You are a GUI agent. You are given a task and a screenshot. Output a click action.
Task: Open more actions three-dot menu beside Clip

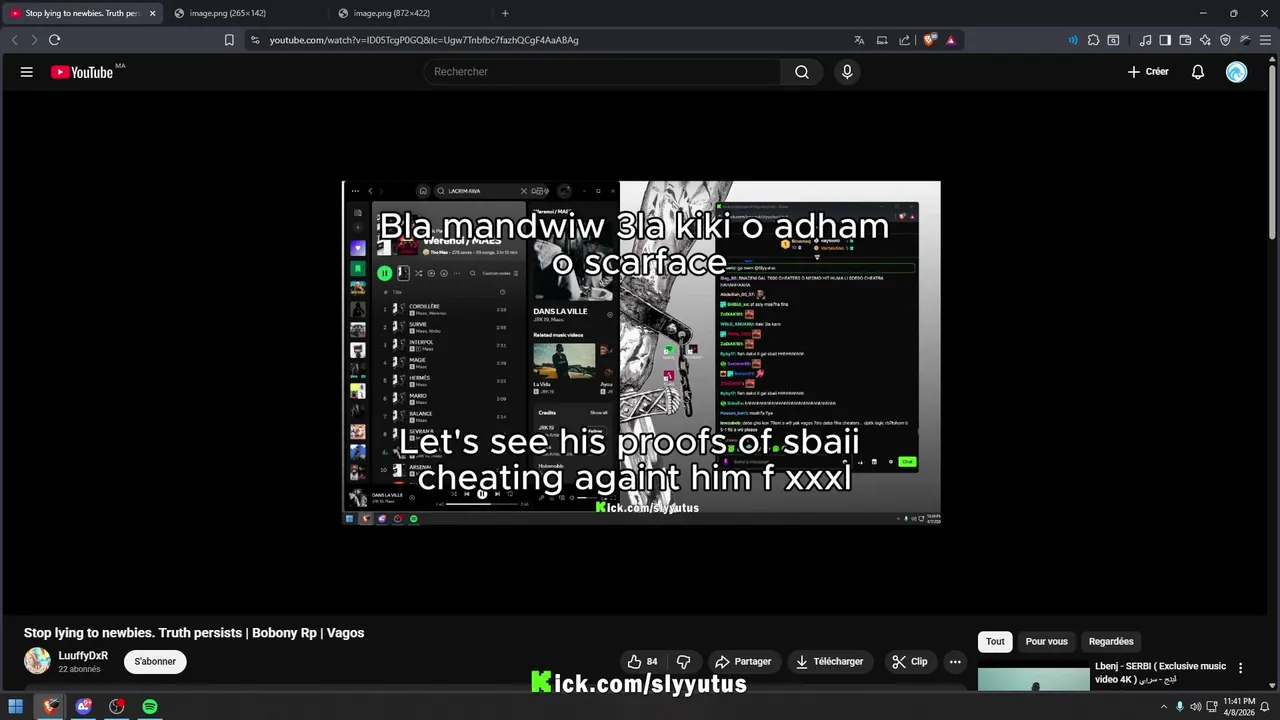(x=955, y=661)
